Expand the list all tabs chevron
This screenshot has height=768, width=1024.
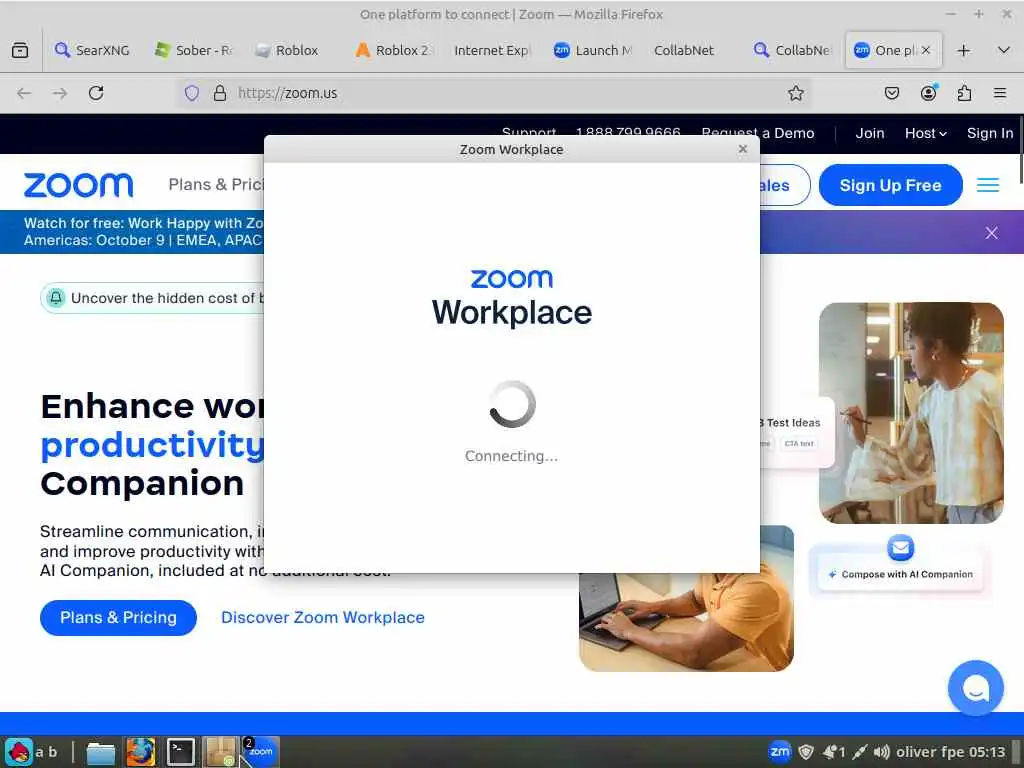[x=1004, y=50]
